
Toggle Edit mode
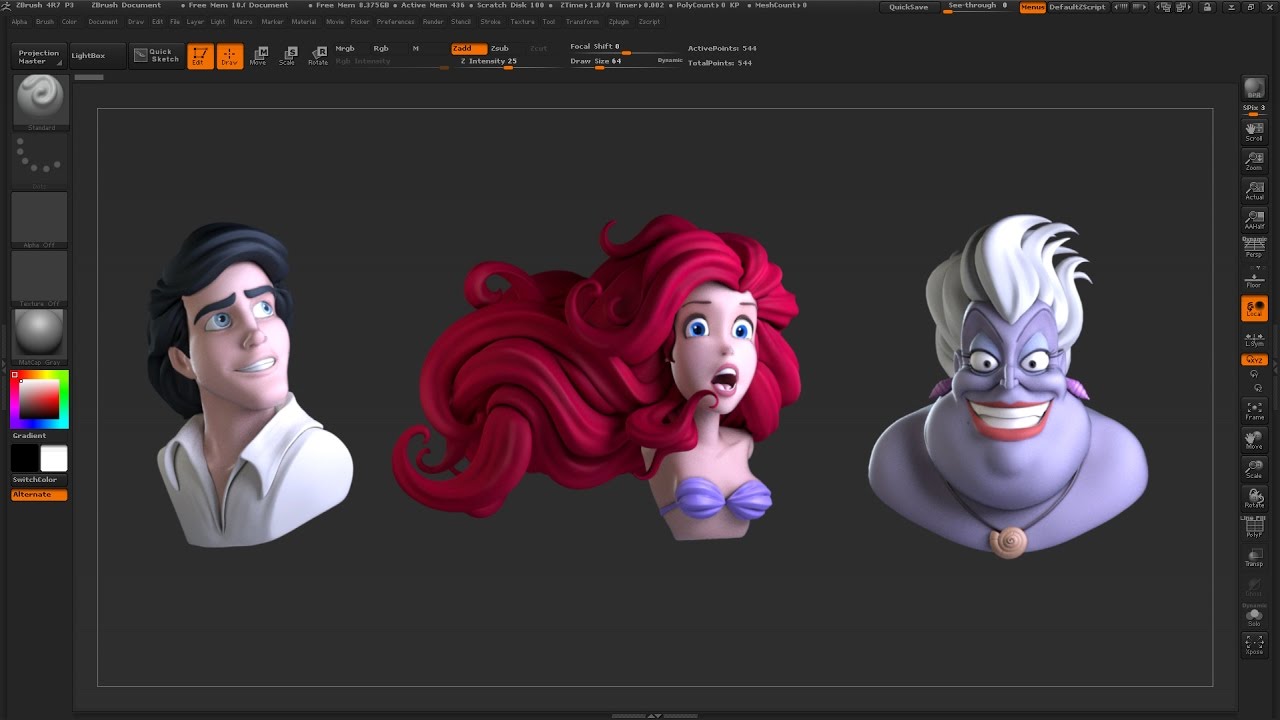tap(200, 56)
